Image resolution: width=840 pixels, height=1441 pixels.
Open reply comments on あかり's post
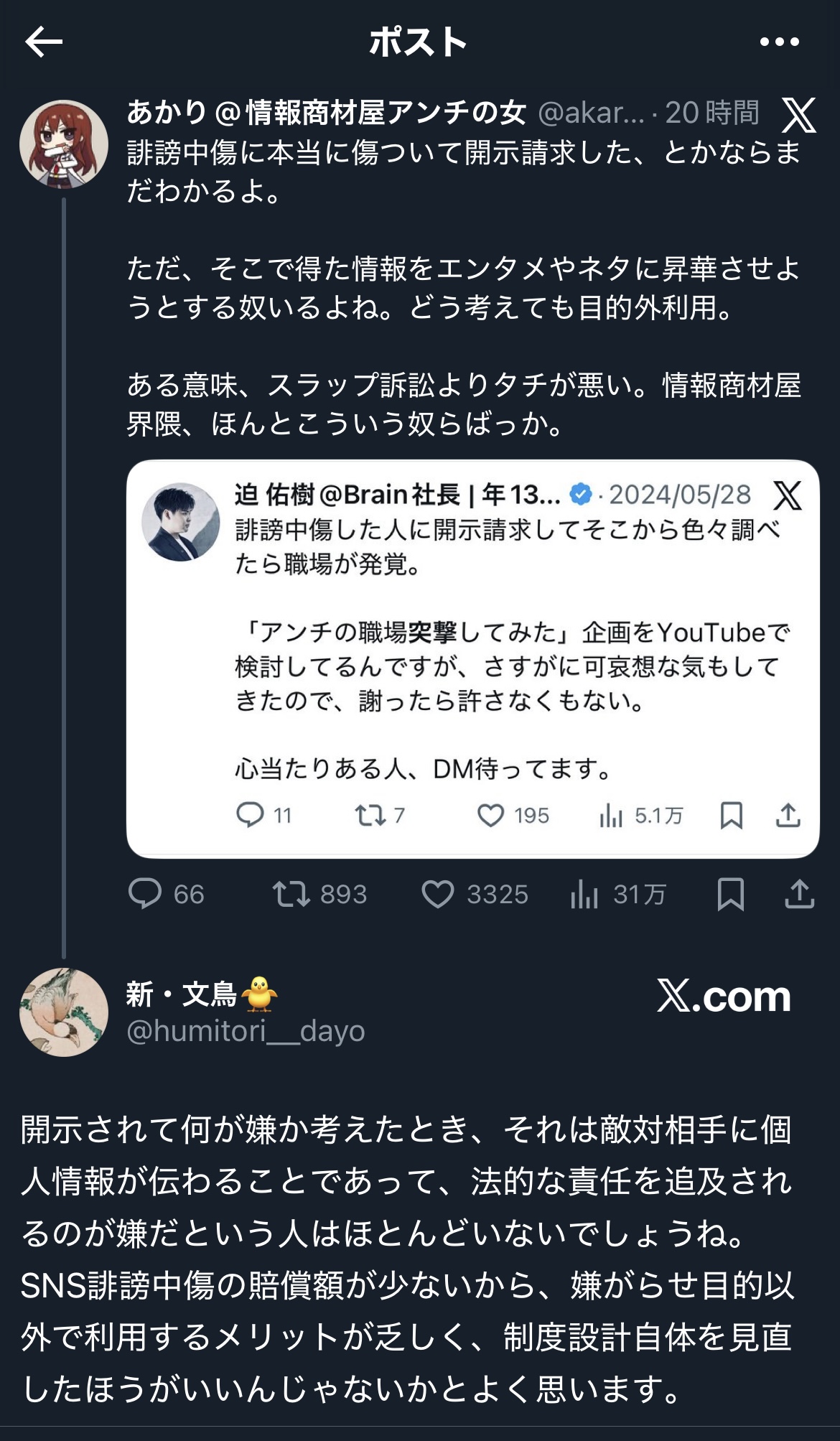(145, 895)
